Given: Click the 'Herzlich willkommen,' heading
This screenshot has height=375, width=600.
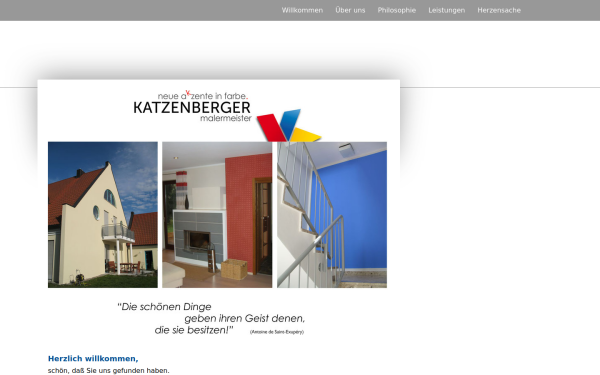Looking at the screenshot, I should tap(93, 359).
